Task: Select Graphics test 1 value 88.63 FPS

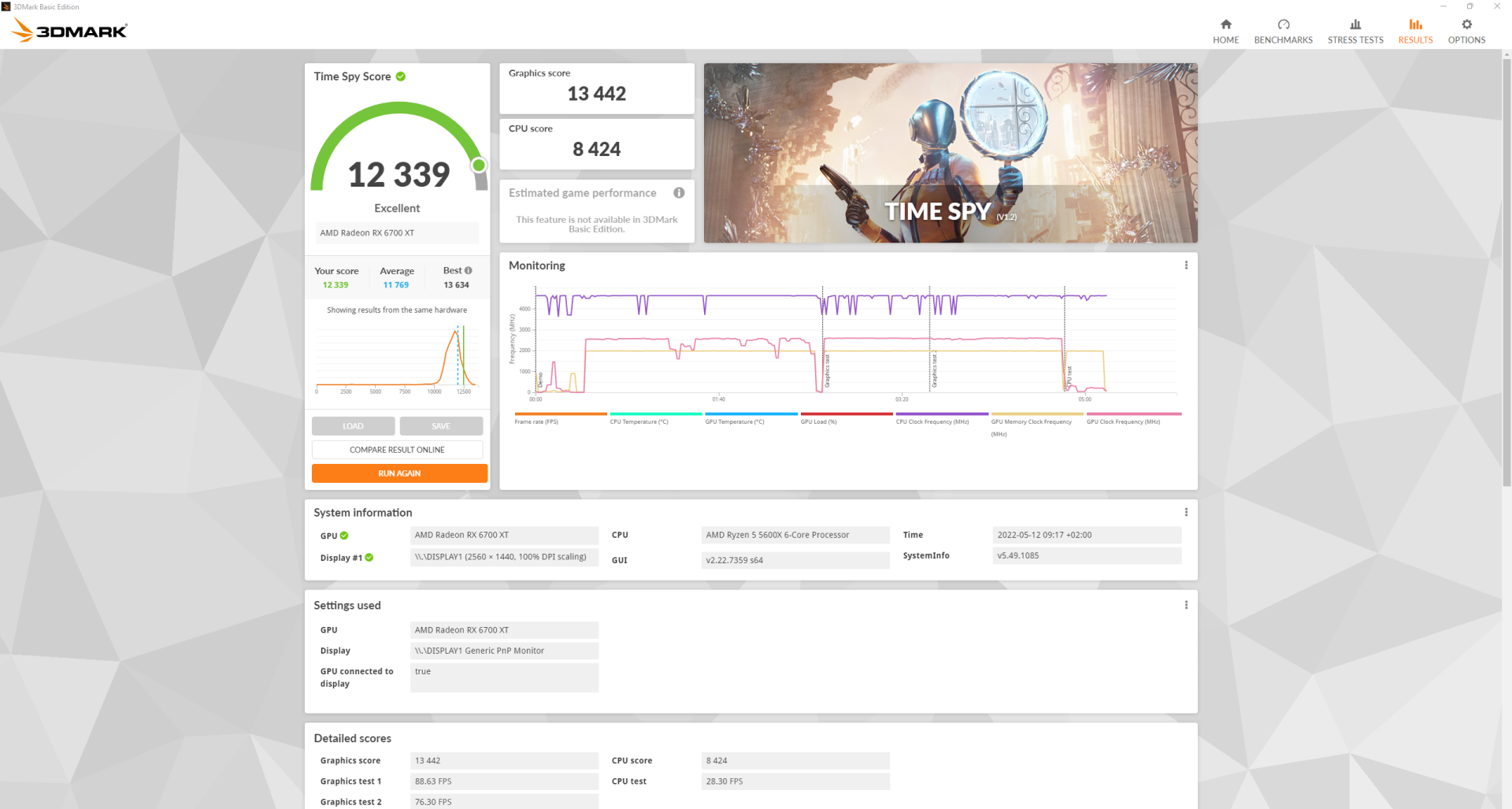Action: 504,781
